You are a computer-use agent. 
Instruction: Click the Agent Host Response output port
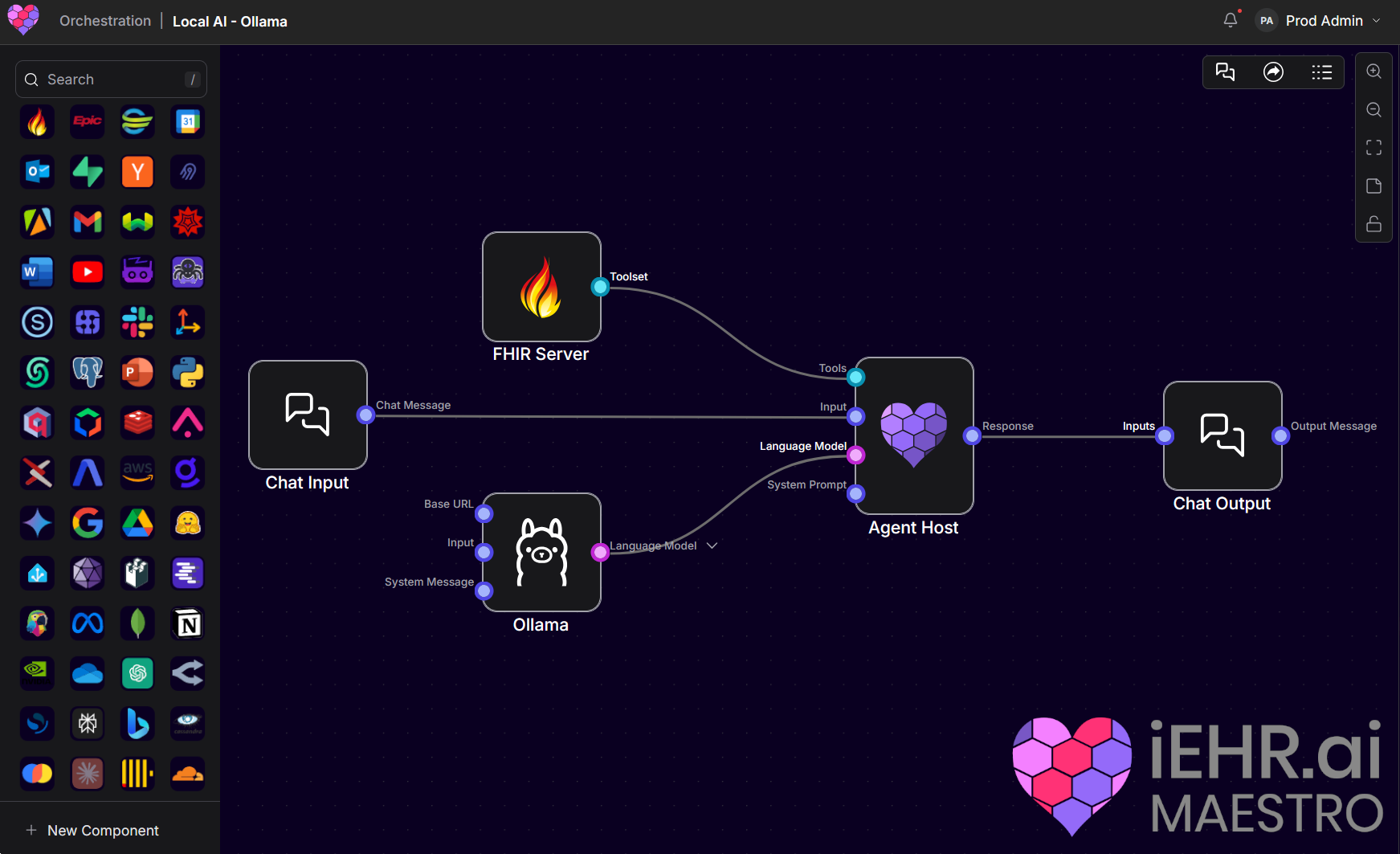click(x=973, y=435)
